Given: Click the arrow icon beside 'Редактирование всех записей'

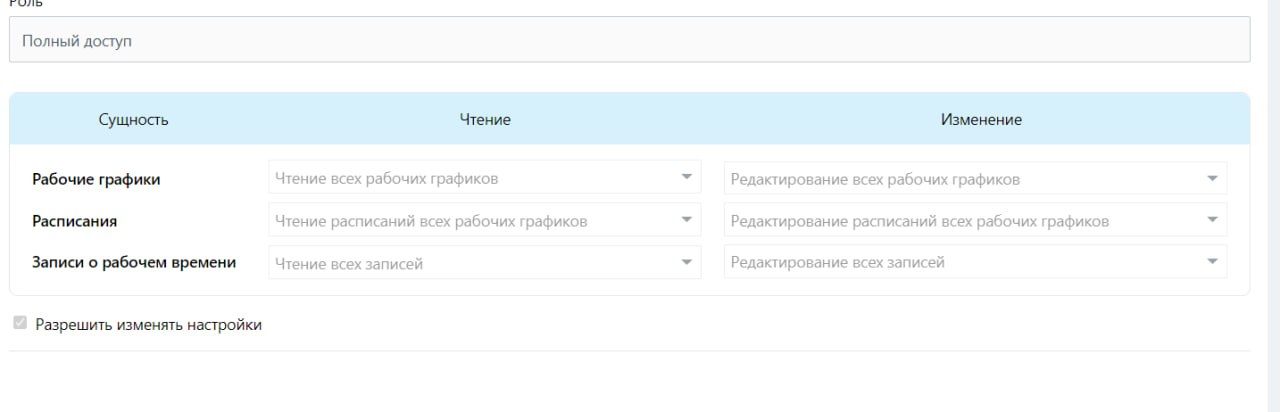Looking at the screenshot, I should [1212, 262].
